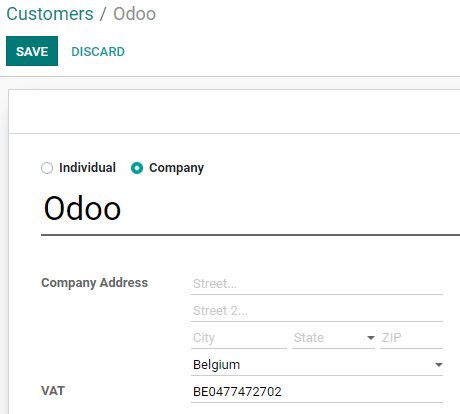This screenshot has width=460, height=414.
Task: Click the Company label text
Action: (x=176, y=168)
